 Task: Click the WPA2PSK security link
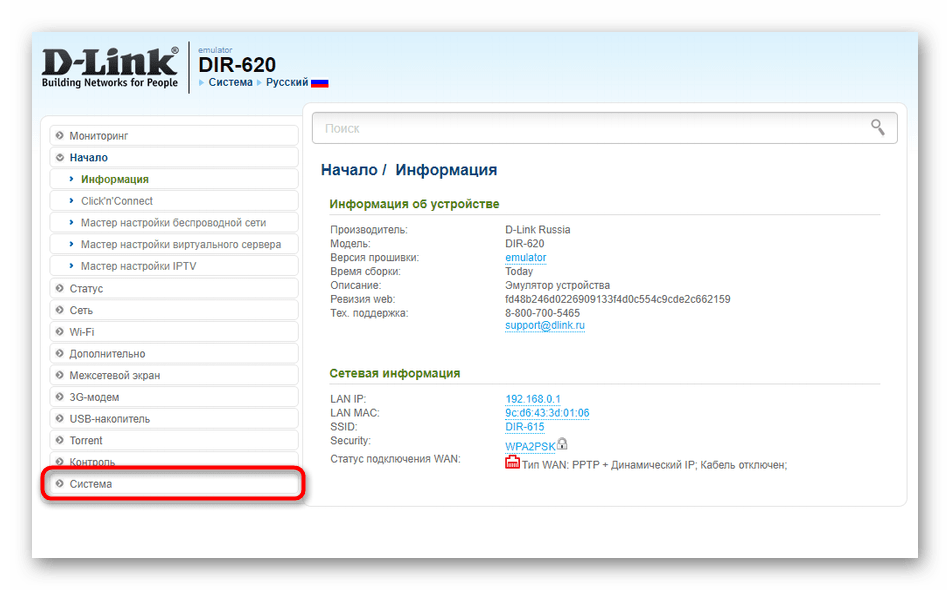[x=530, y=446]
